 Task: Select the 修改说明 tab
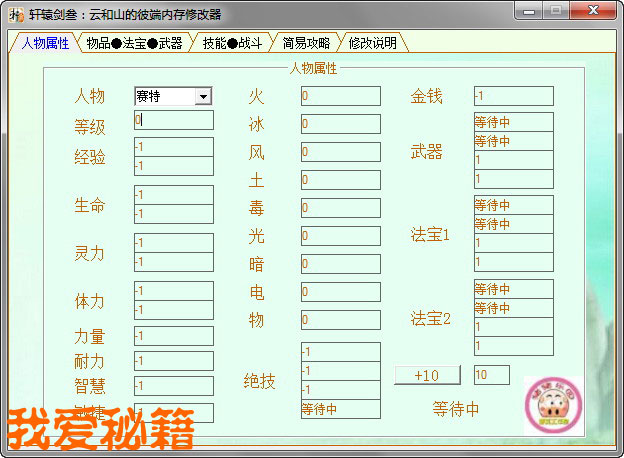coord(372,43)
